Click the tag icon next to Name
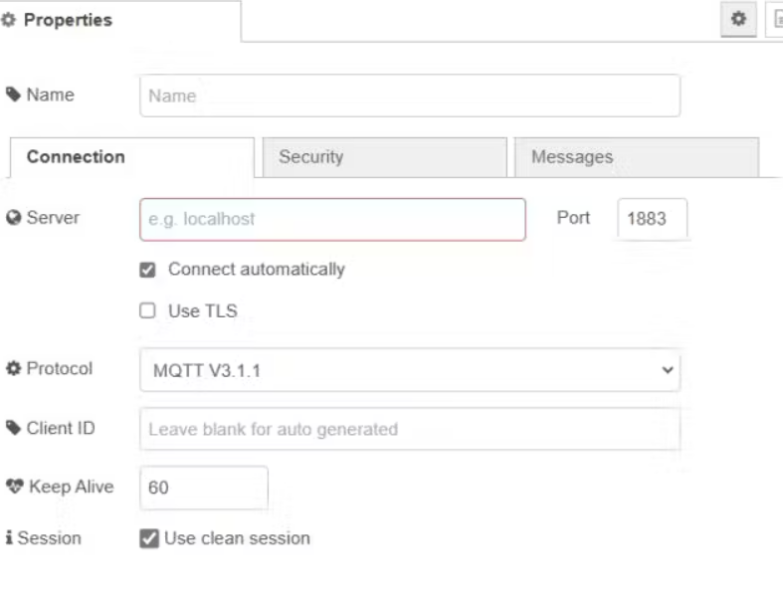 [x=14, y=96]
